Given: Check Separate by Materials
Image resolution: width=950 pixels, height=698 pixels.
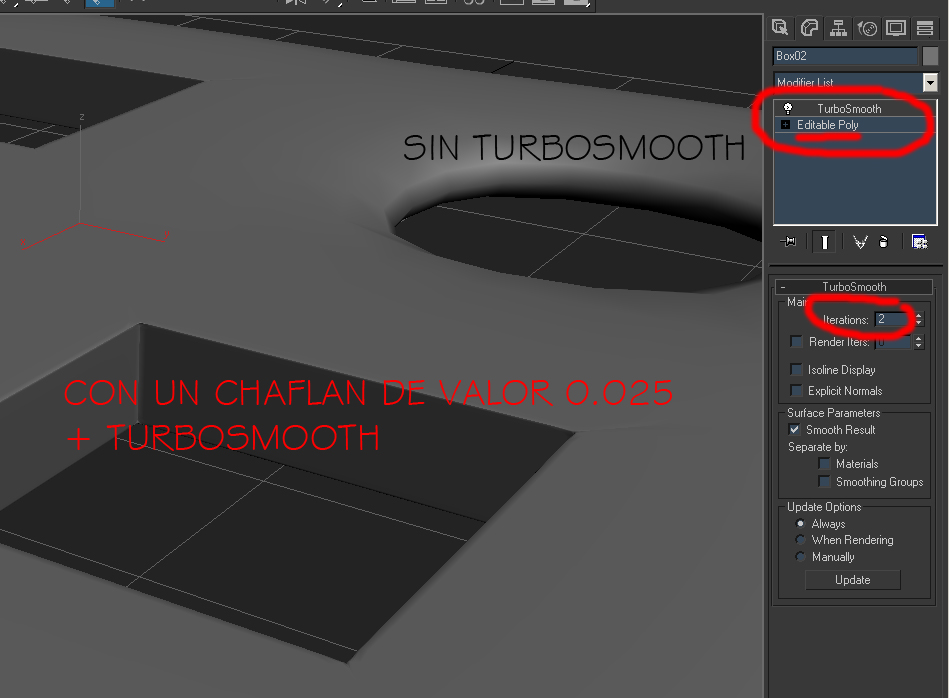Looking at the screenshot, I should point(824,464).
